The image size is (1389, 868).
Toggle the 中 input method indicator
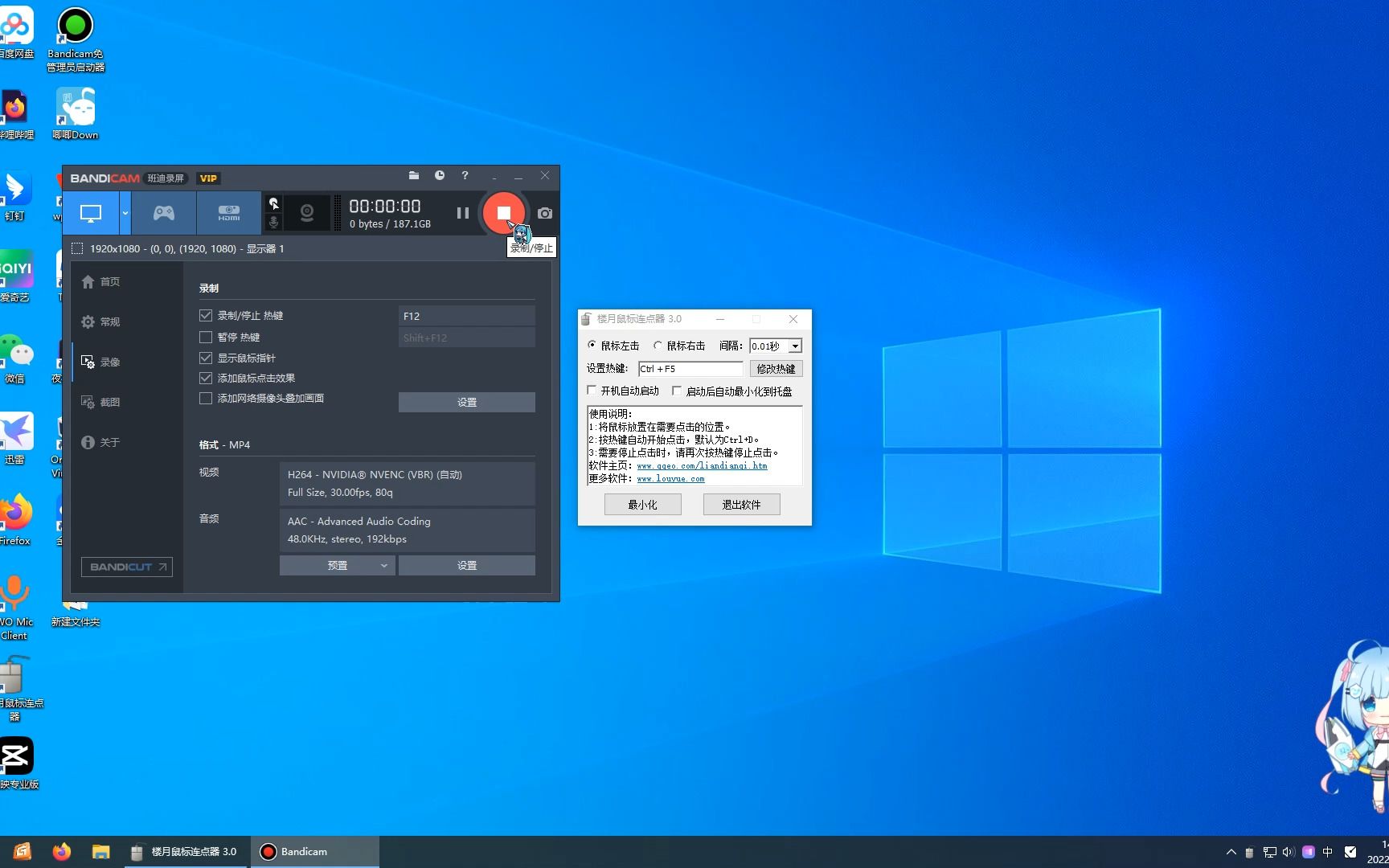pyautogui.click(x=1328, y=852)
